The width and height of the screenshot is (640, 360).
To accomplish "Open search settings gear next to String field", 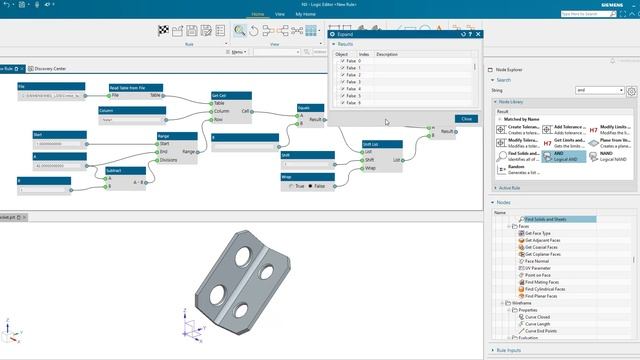I will tap(631, 91).
